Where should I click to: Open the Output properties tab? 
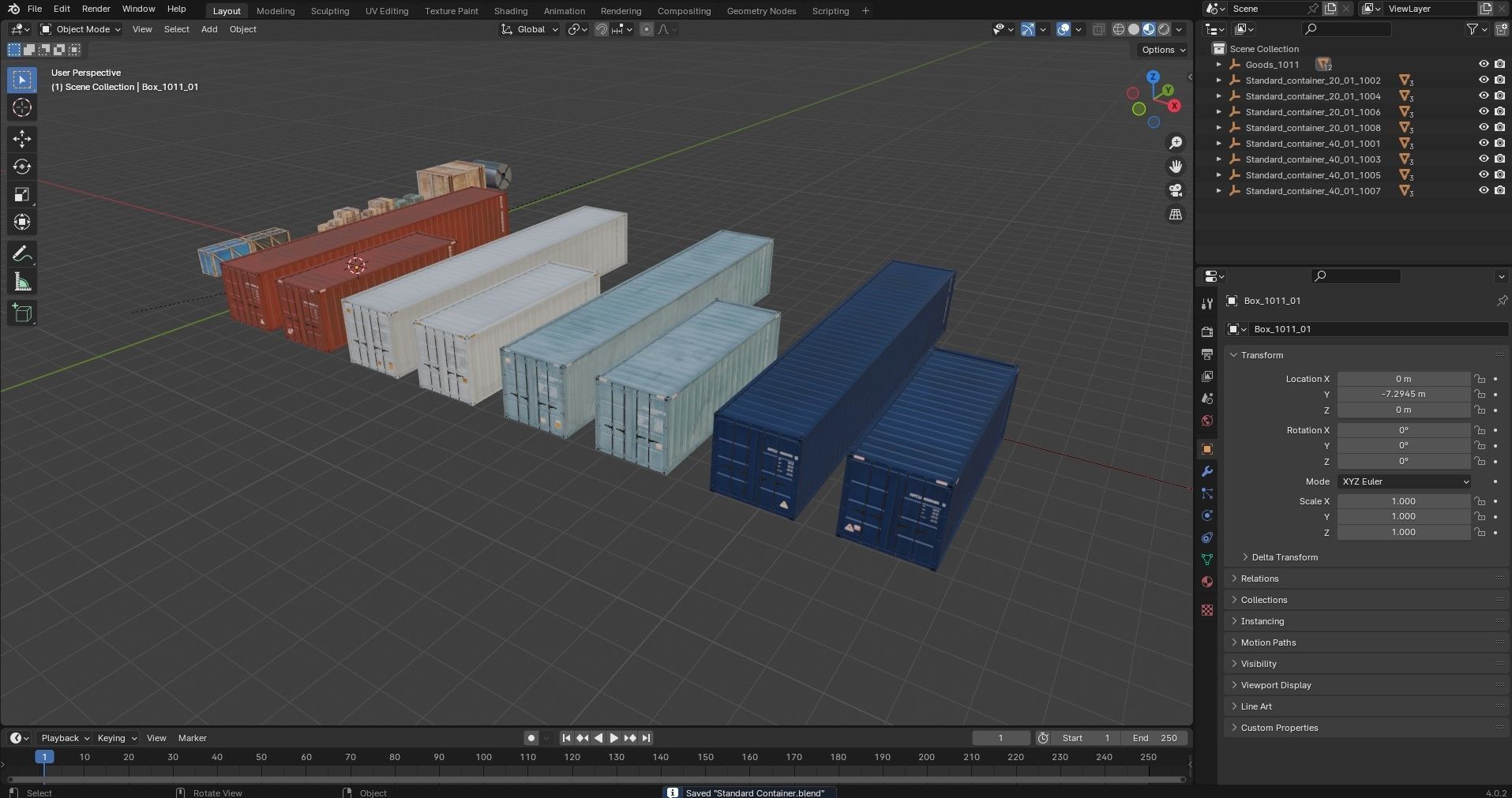(x=1206, y=354)
